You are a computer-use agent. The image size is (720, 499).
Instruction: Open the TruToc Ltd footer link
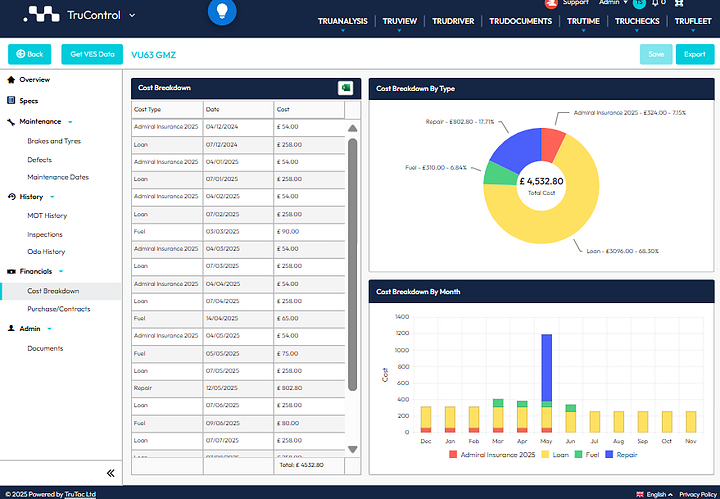80,494
